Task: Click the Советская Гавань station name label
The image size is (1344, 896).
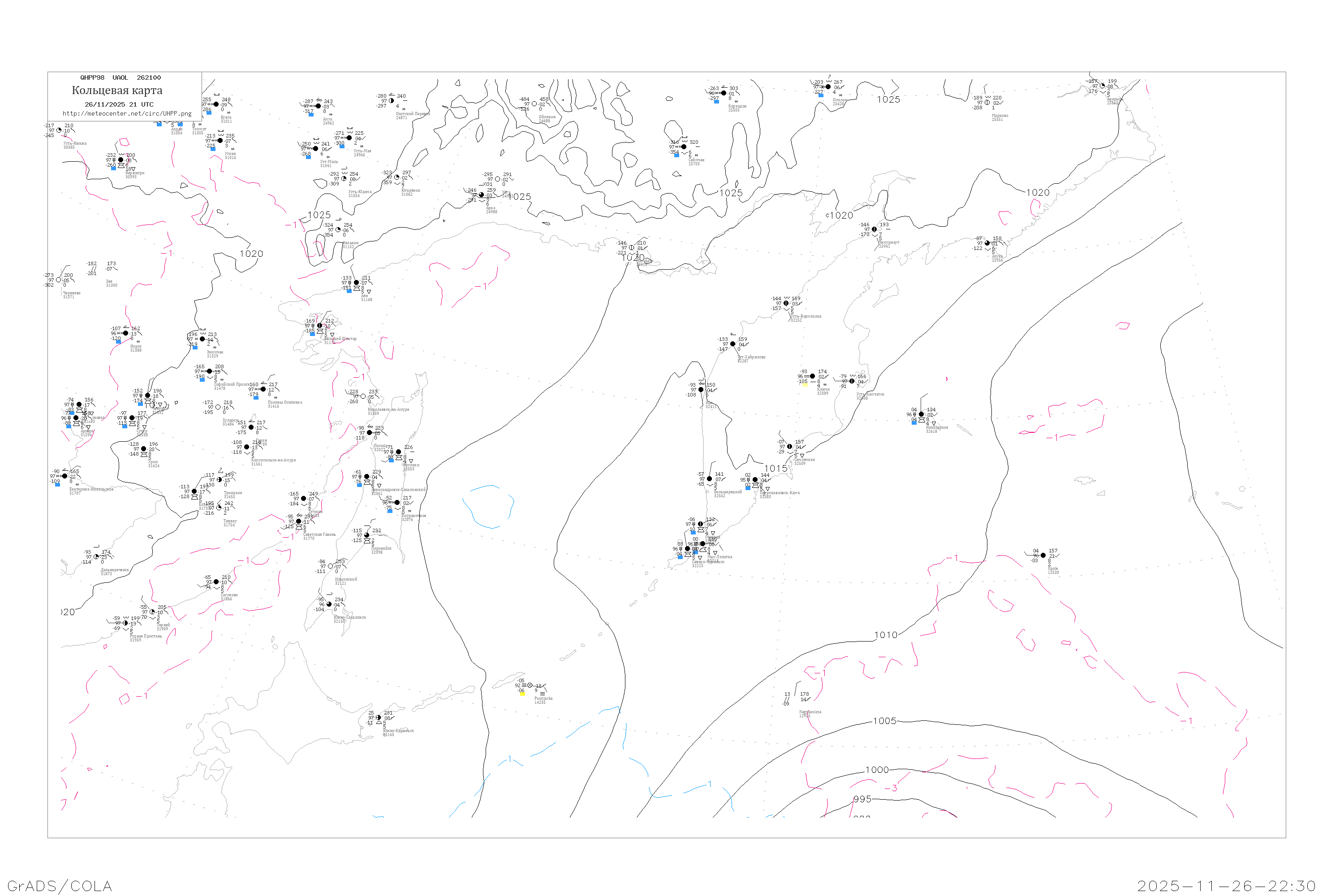Action: [x=319, y=535]
